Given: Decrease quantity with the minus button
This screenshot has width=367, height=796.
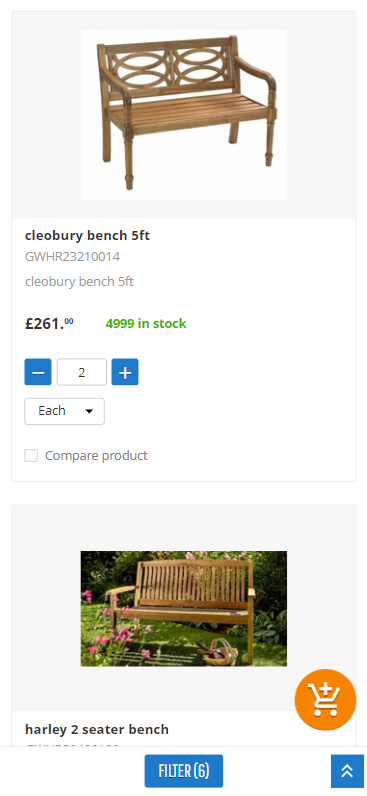Looking at the screenshot, I should [38, 372].
